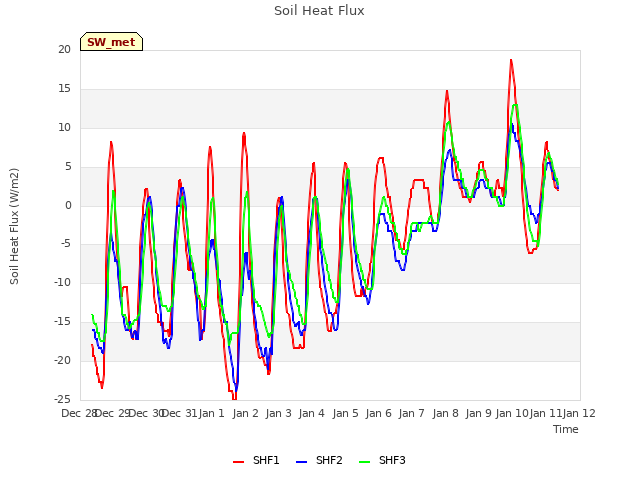Click the Jan 8 x-axis label
The height and width of the screenshot is (480, 640).
[445, 413]
